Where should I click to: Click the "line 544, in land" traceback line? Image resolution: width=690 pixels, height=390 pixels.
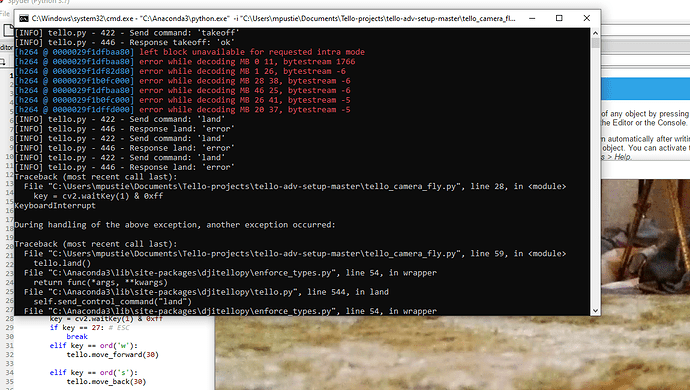pyautogui.click(x=206, y=292)
